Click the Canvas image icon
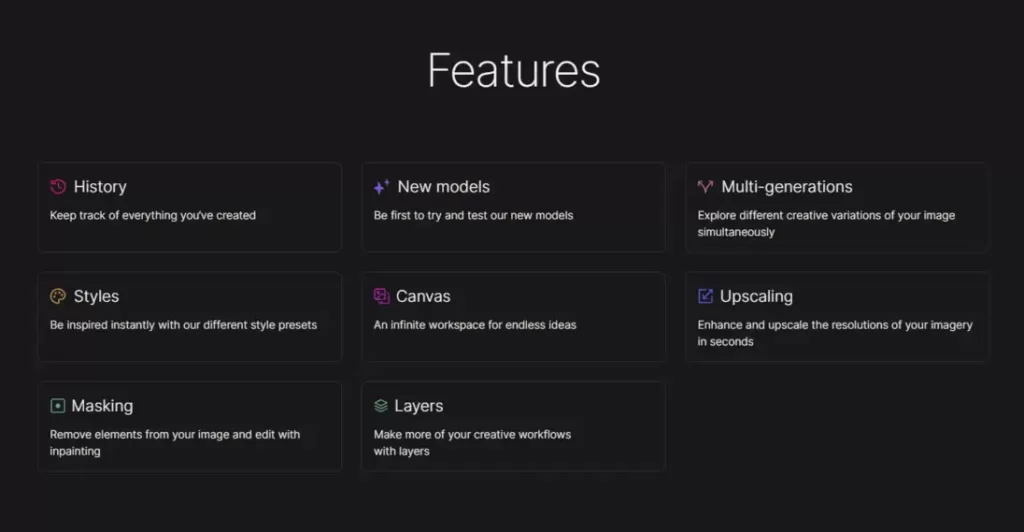Image resolution: width=1024 pixels, height=532 pixels. pyautogui.click(x=381, y=296)
